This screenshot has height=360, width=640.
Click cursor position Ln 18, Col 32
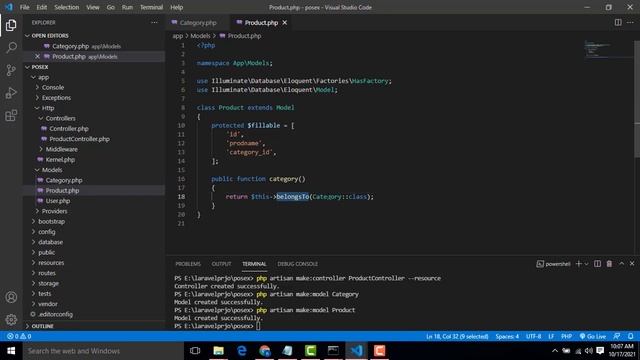click(x=457, y=336)
